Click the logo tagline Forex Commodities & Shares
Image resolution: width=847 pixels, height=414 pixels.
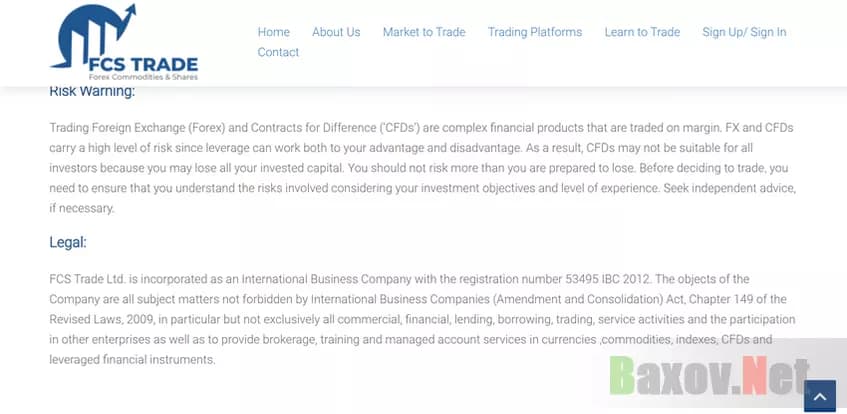coord(143,77)
